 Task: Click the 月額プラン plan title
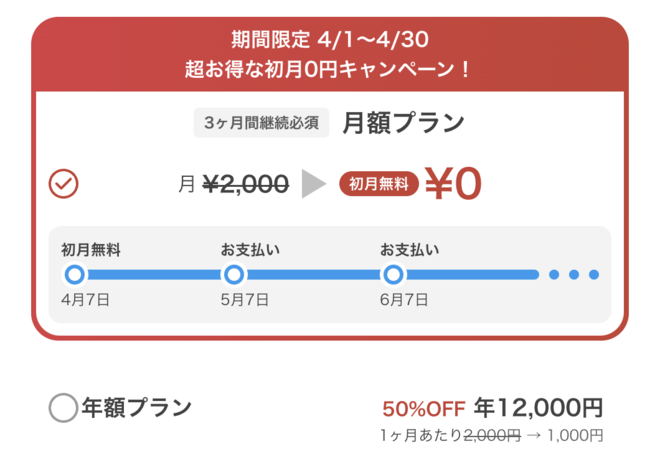[x=403, y=123]
